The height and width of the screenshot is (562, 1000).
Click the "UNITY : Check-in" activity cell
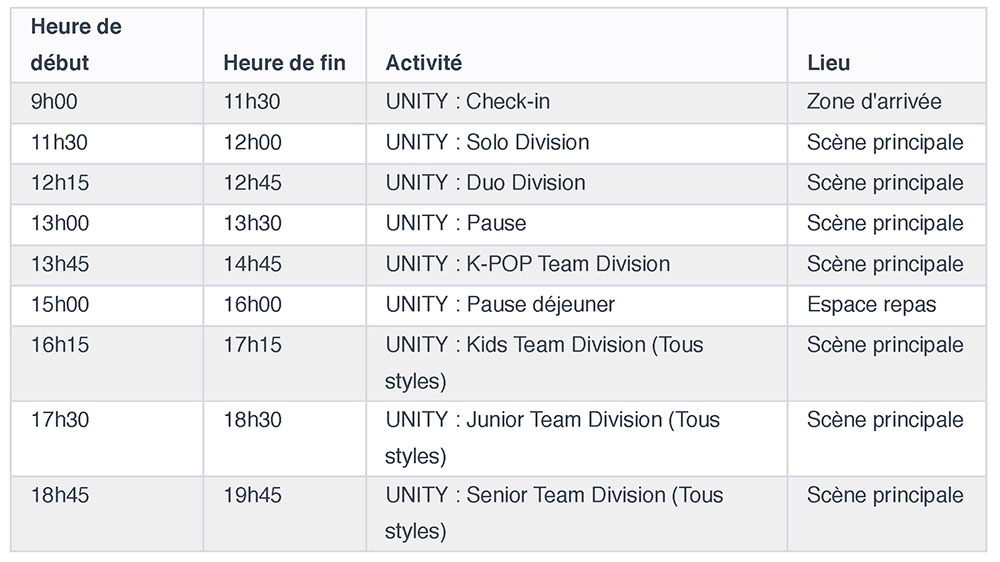(x=468, y=102)
